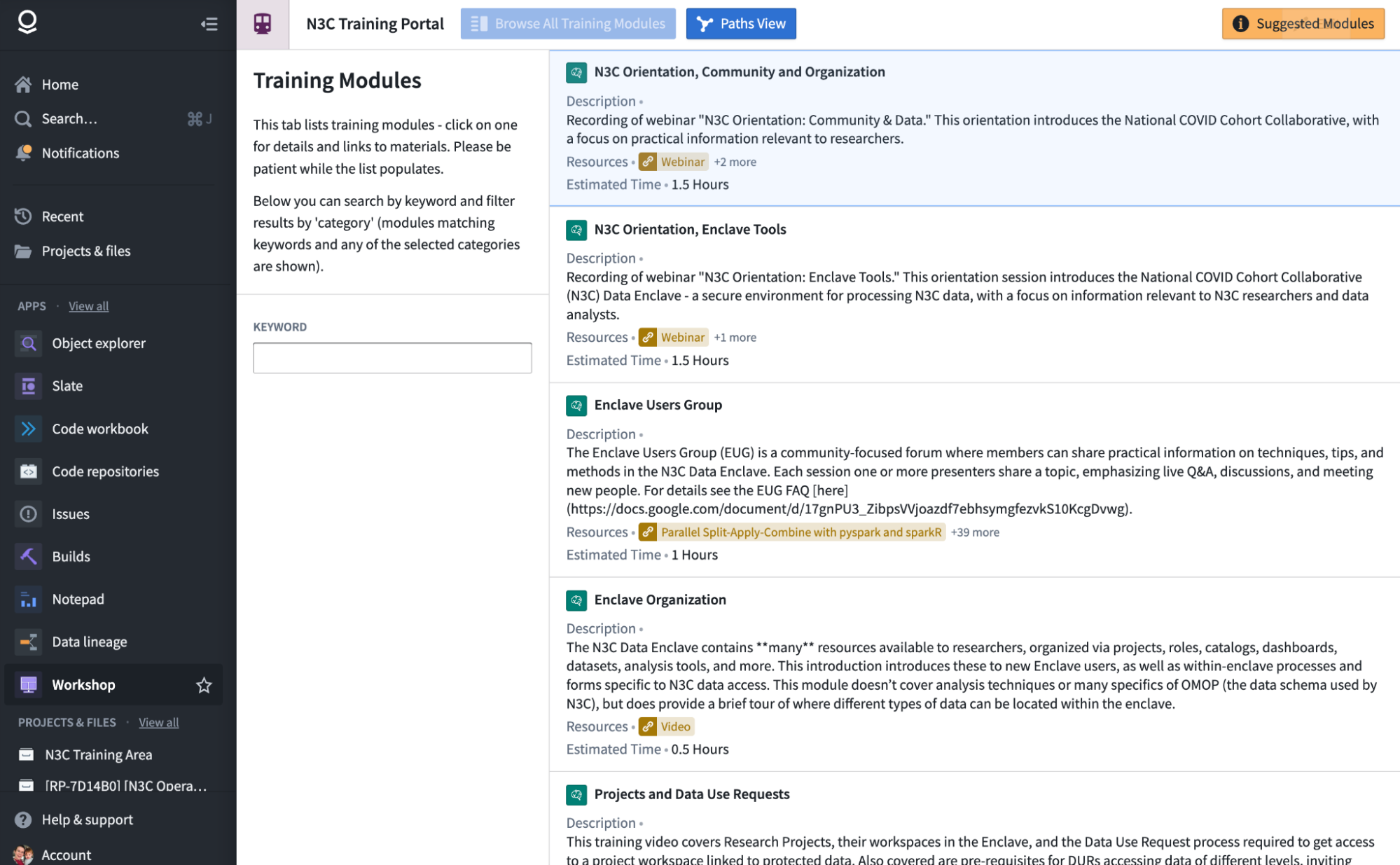Screen dimensions: 1400x865
Task: Expand +1 more resources for Enclave Tools
Action: click(x=735, y=338)
